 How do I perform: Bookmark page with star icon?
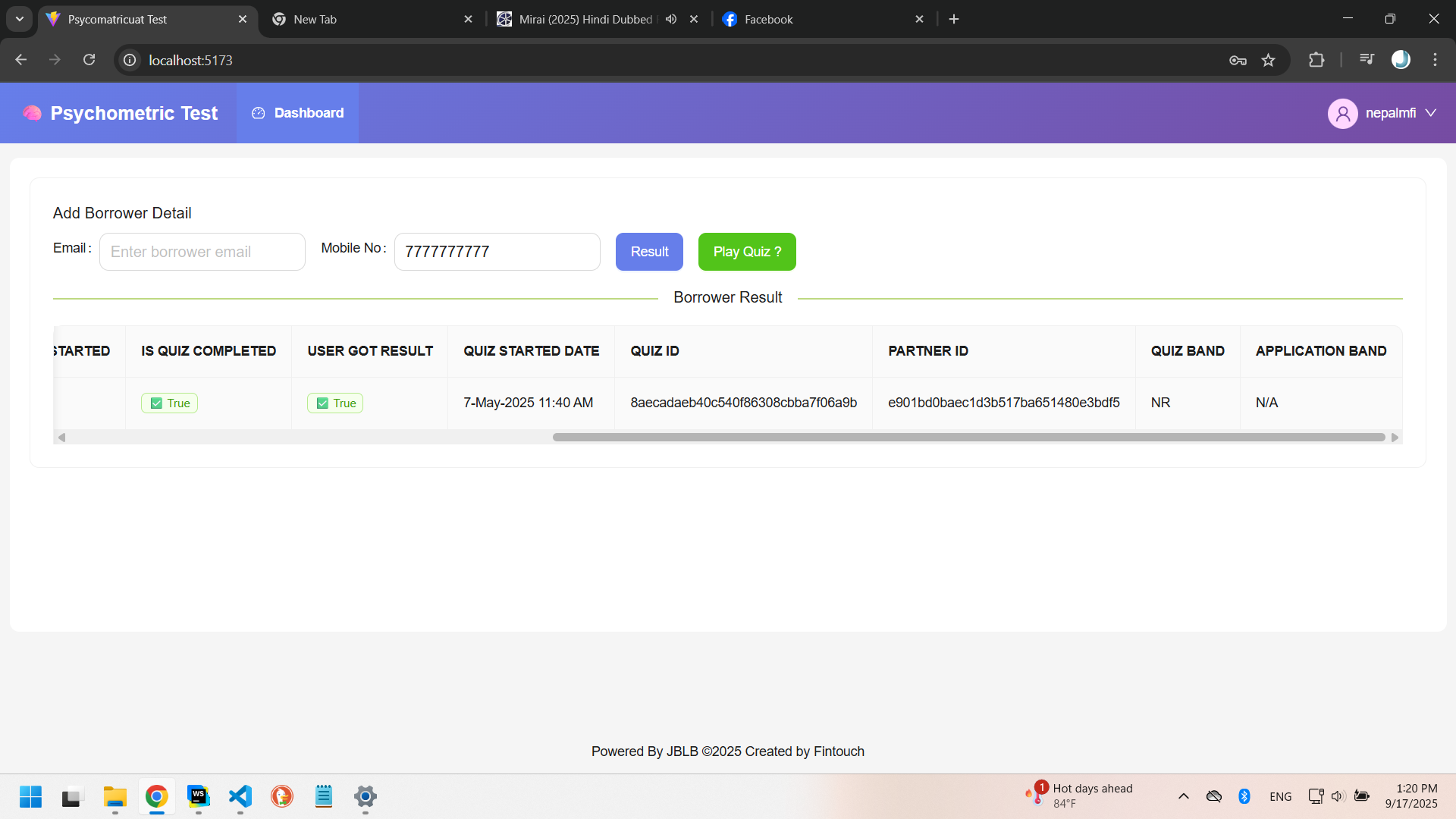(x=1268, y=61)
